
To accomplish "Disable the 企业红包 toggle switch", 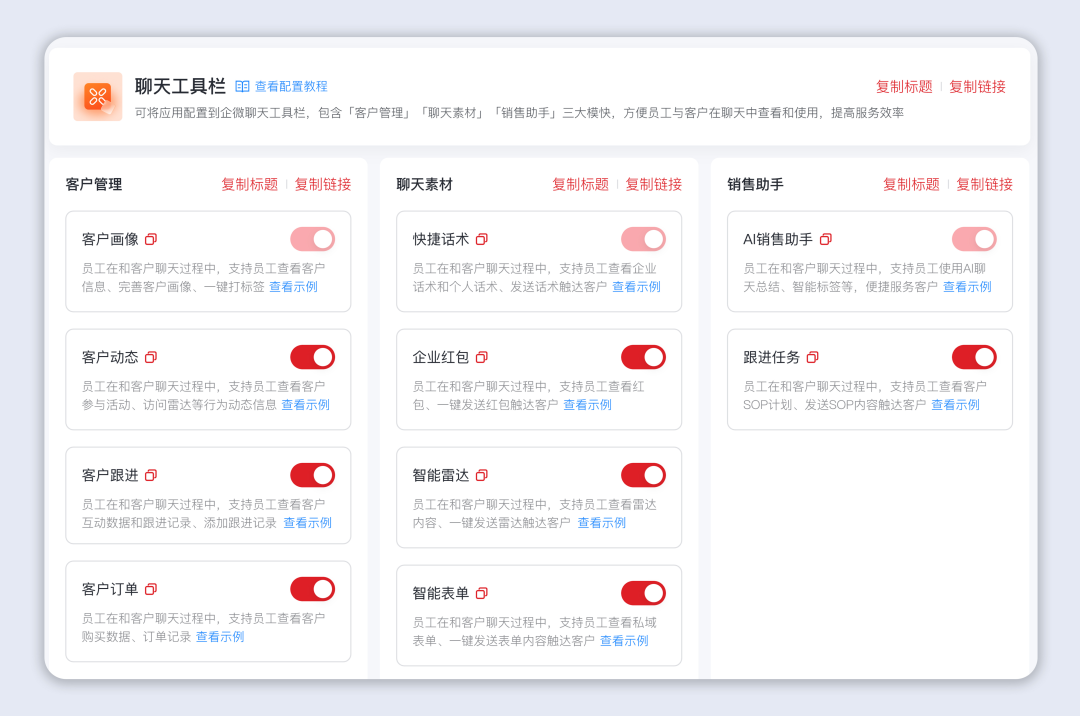I will 643,357.
